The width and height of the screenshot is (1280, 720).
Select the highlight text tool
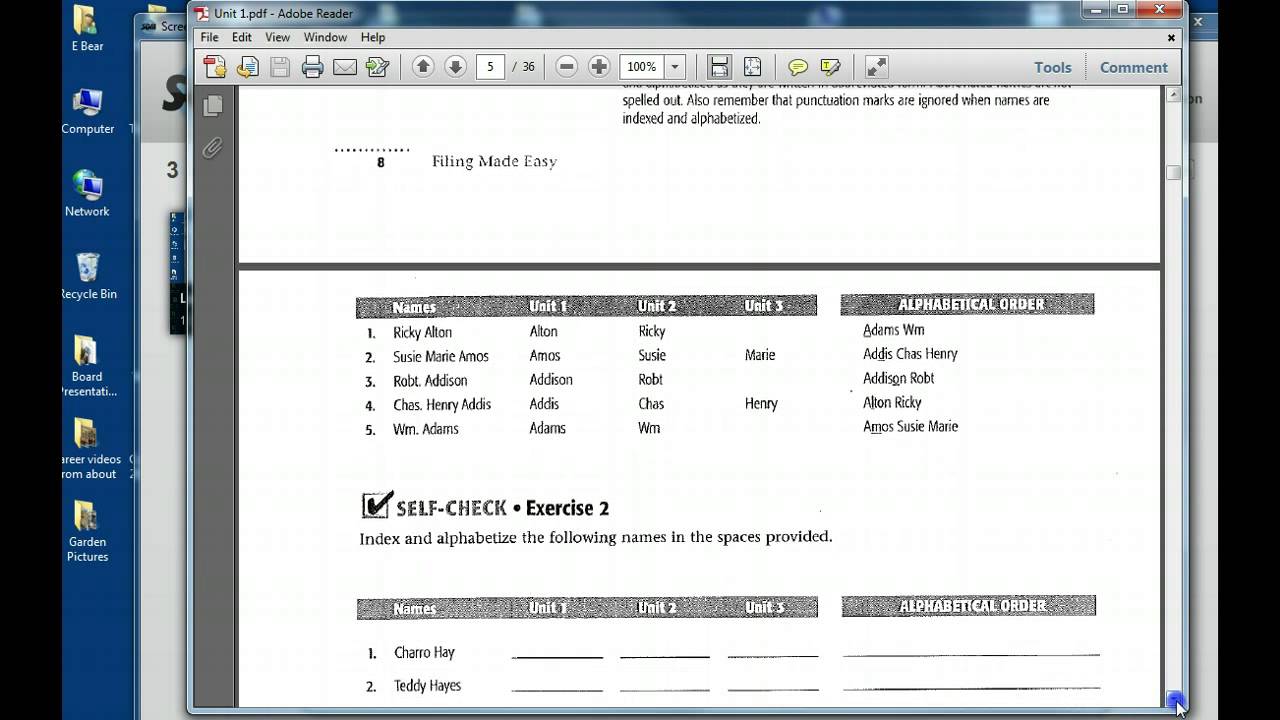(x=830, y=67)
